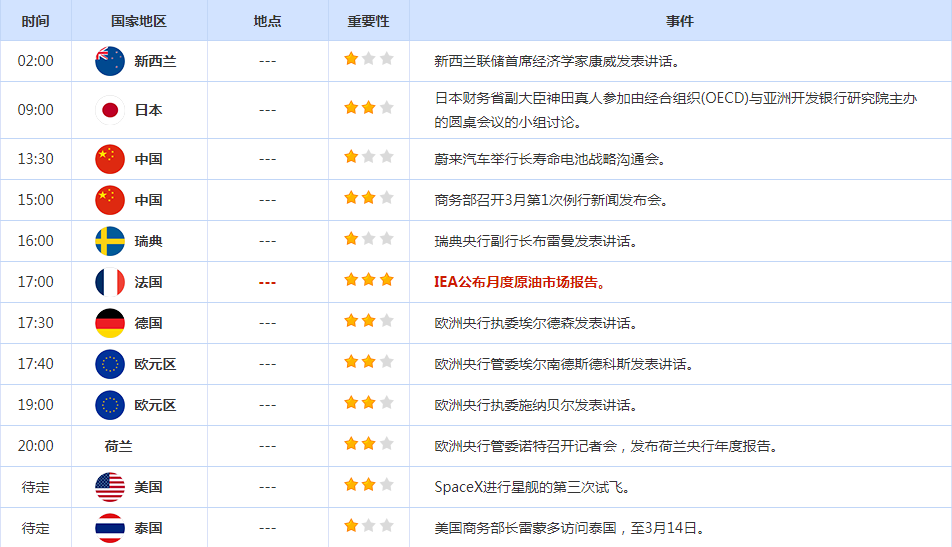Screen dimensions: 952x547
Task: Select the 新西兰联储首席经济学家康威发表讲话 event
Action: pyautogui.click(x=557, y=61)
